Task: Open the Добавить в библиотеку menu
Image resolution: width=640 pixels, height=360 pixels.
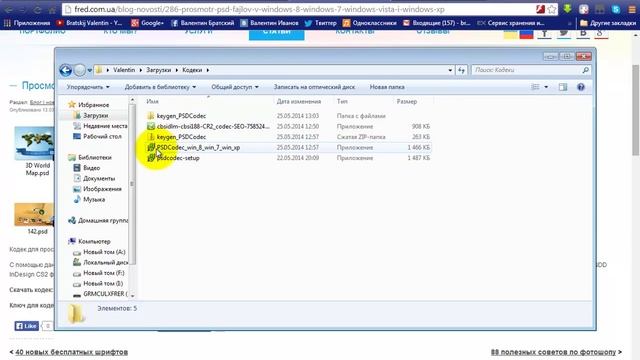Action: tap(160, 87)
